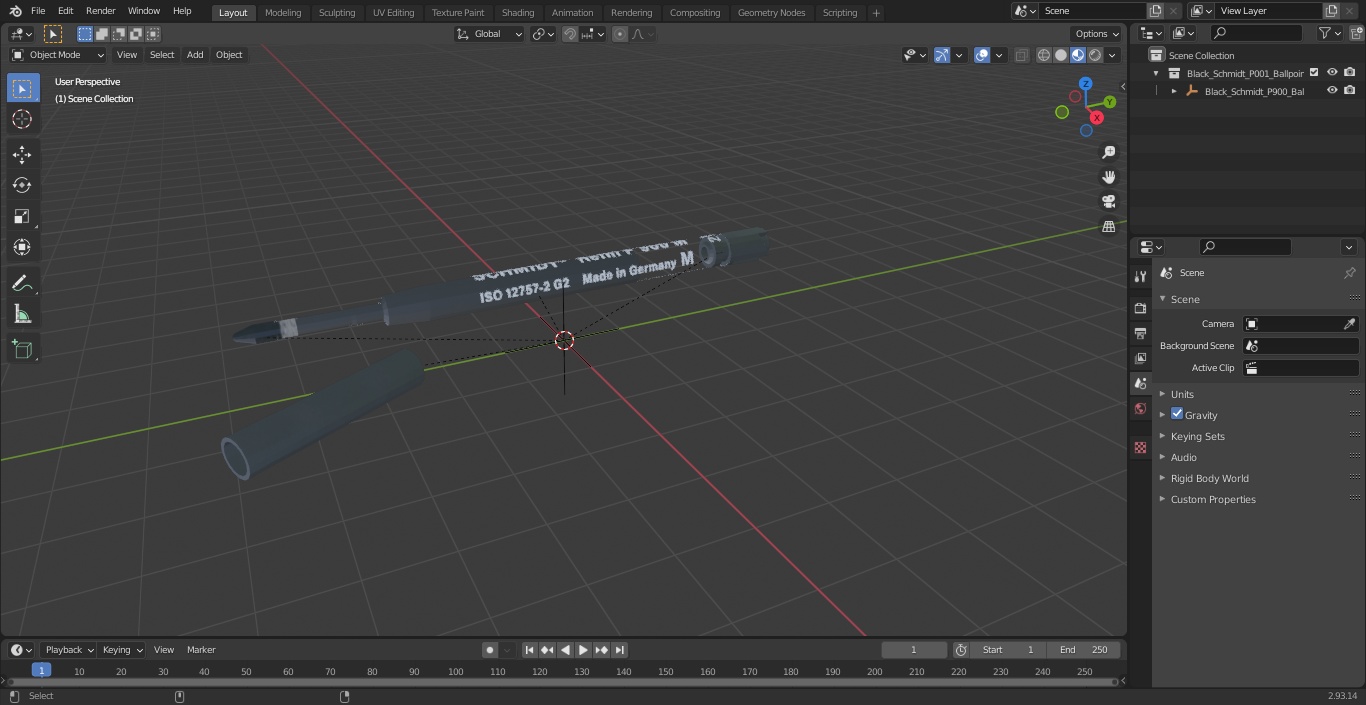Toggle X-ray mode
The width and height of the screenshot is (1366, 705).
tap(1021, 55)
